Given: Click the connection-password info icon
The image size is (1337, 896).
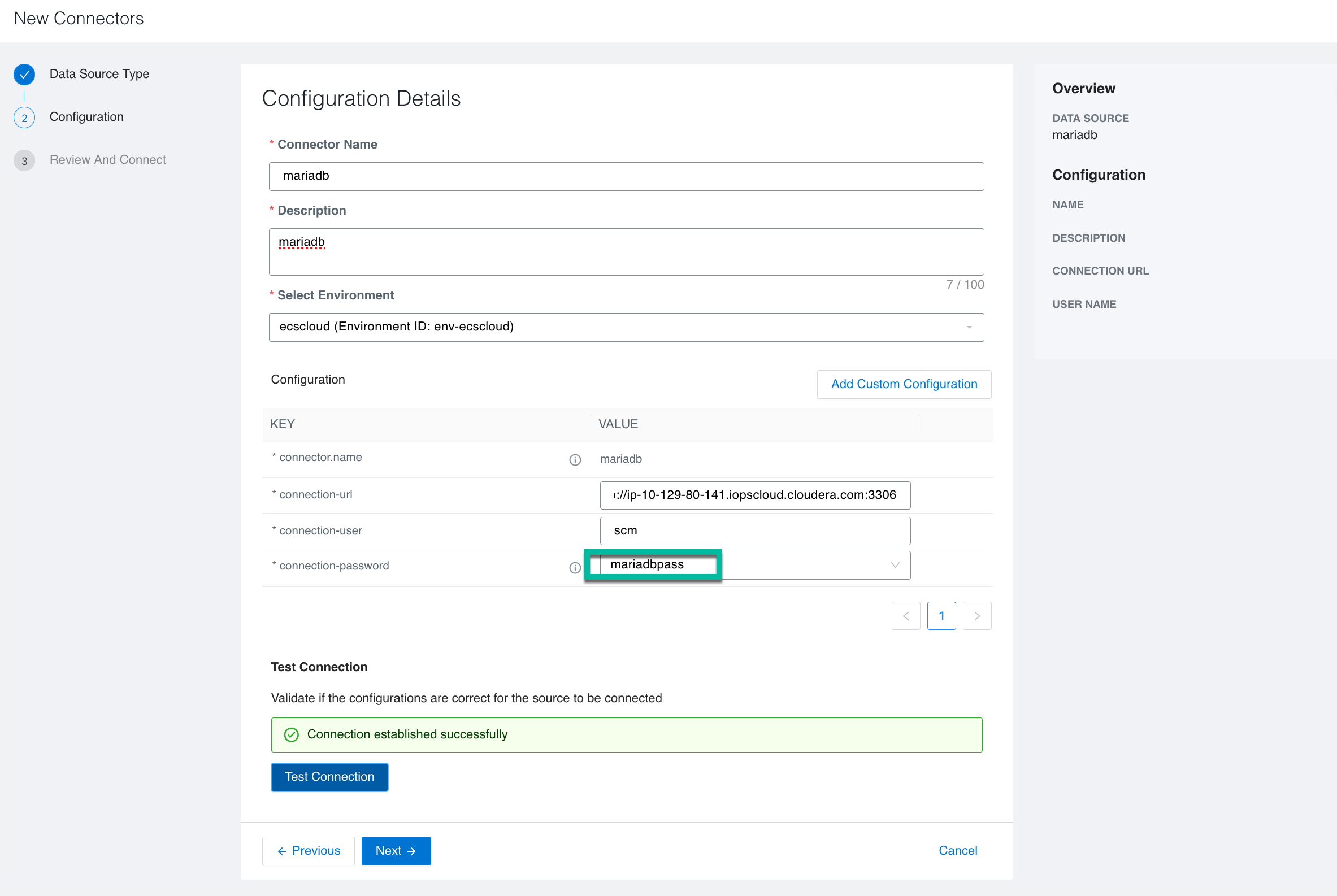Looking at the screenshot, I should [575, 567].
